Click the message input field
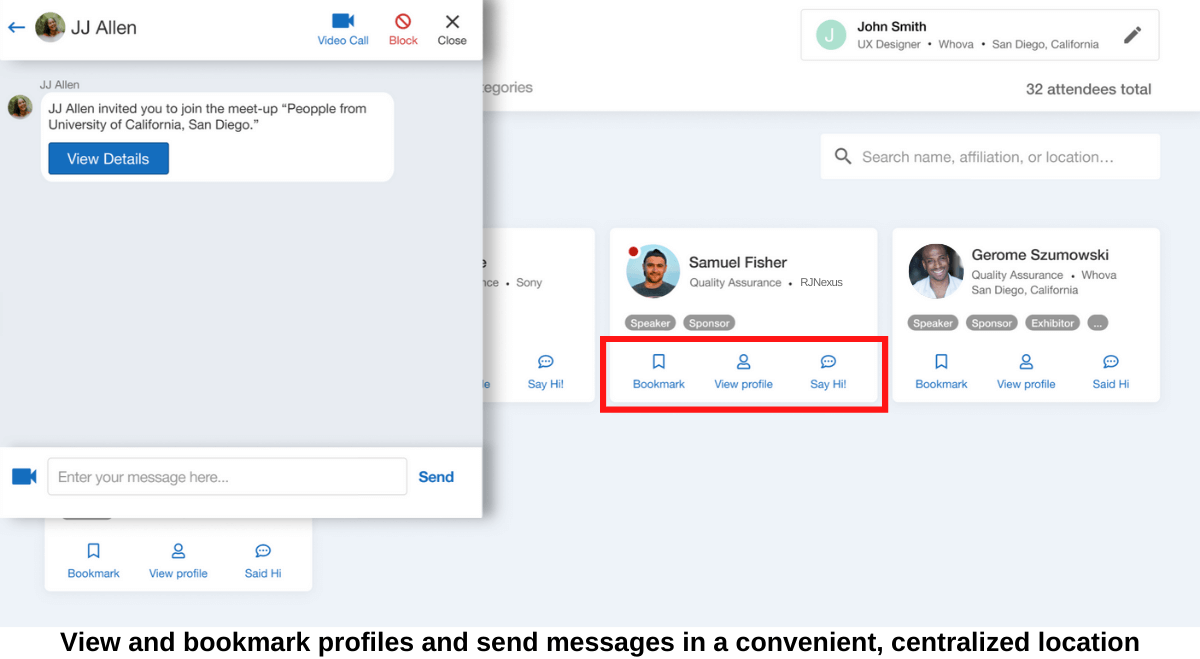Image resolution: width=1200 pixels, height=659 pixels. point(227,477)
